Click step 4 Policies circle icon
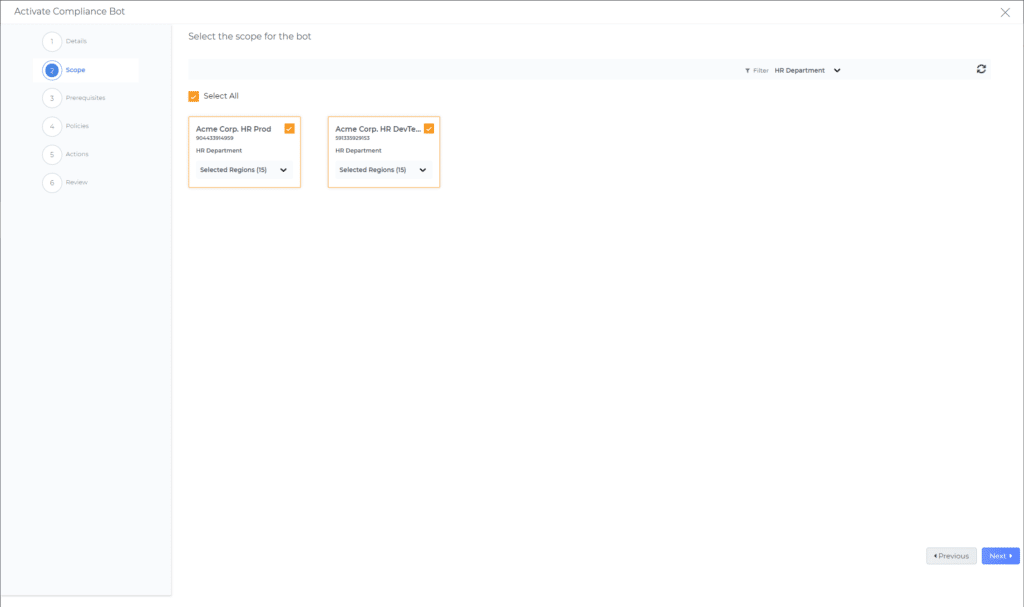 click(52, 126)
